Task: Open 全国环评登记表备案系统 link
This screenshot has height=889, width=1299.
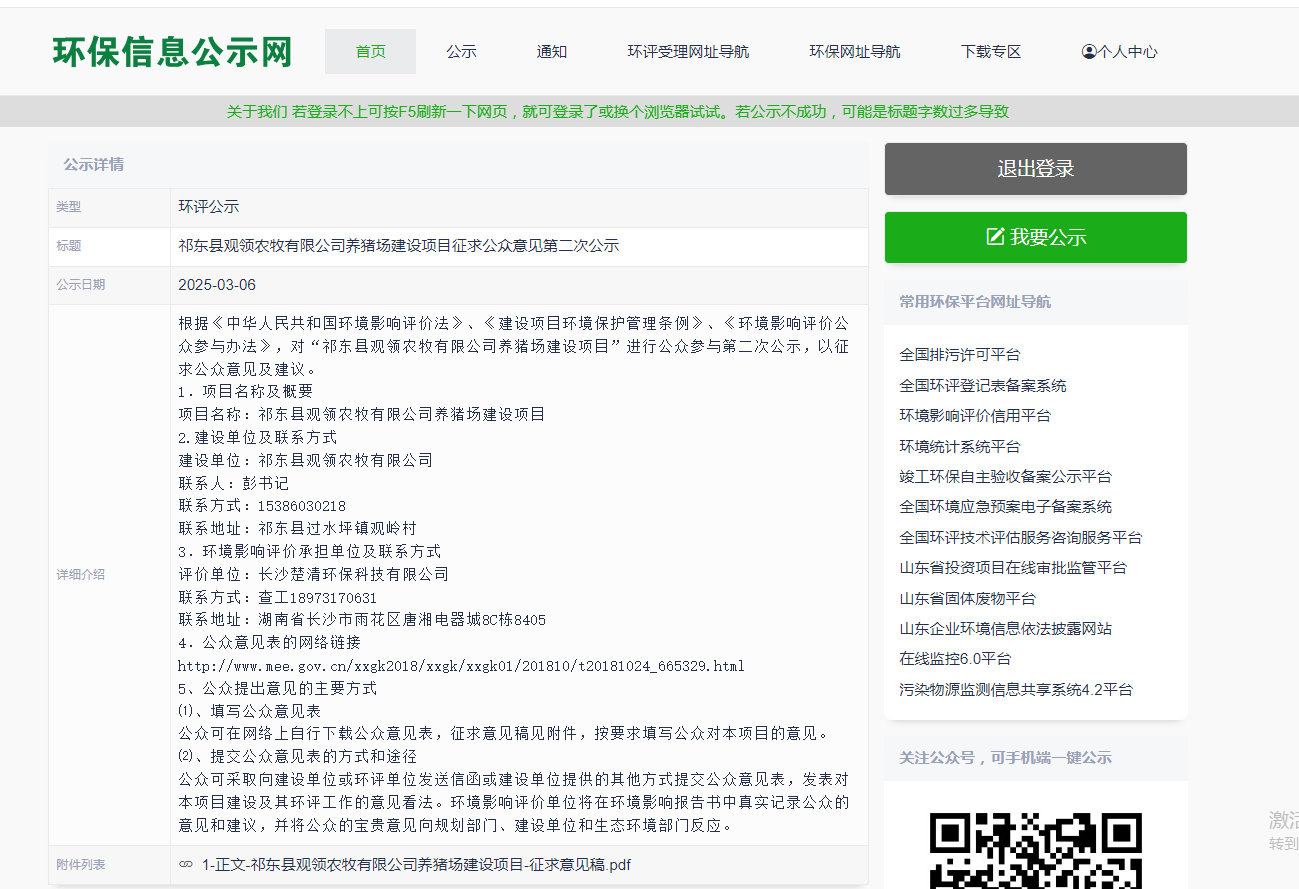Action: coord(982,386)
